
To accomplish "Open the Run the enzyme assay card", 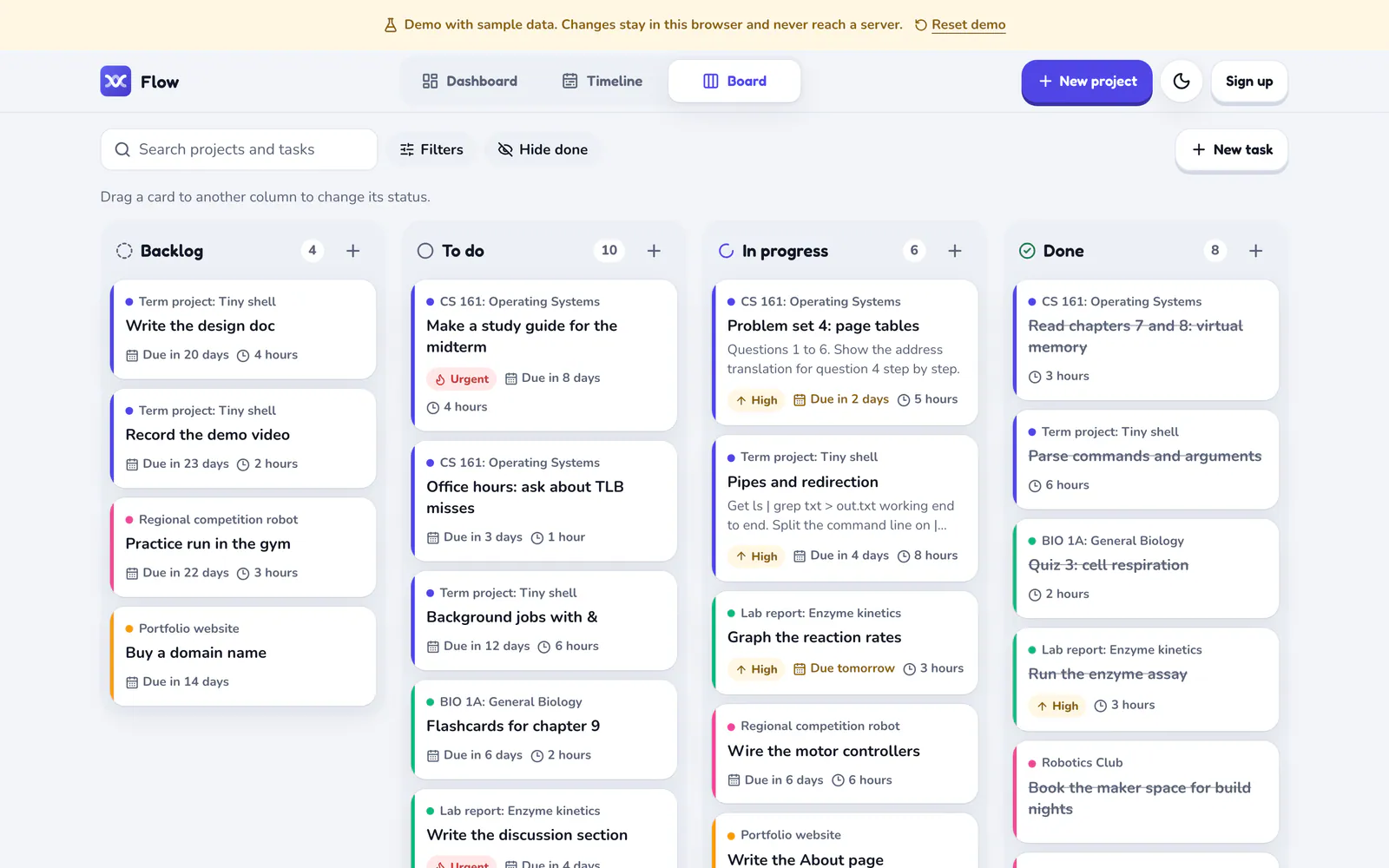I will coord(1146,680).
